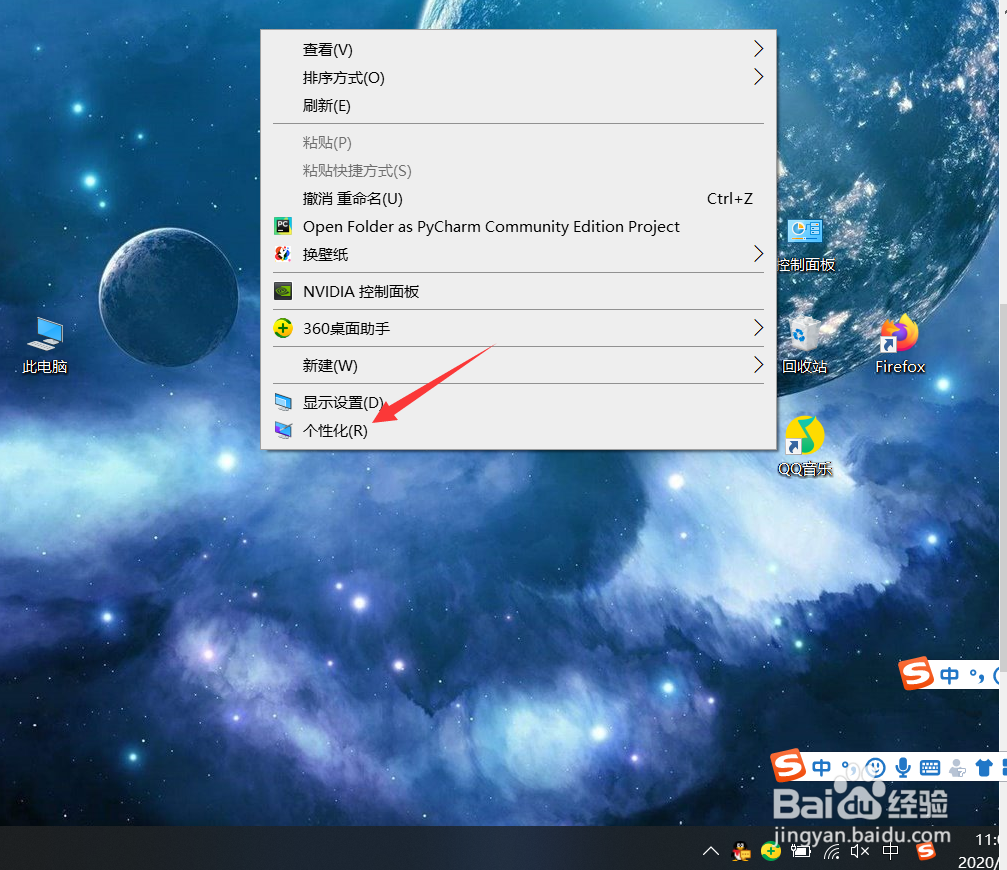The image size is (1007, 870).
Task: Select the 控制面板 desktop icon
Action: (x=805, y=245)
